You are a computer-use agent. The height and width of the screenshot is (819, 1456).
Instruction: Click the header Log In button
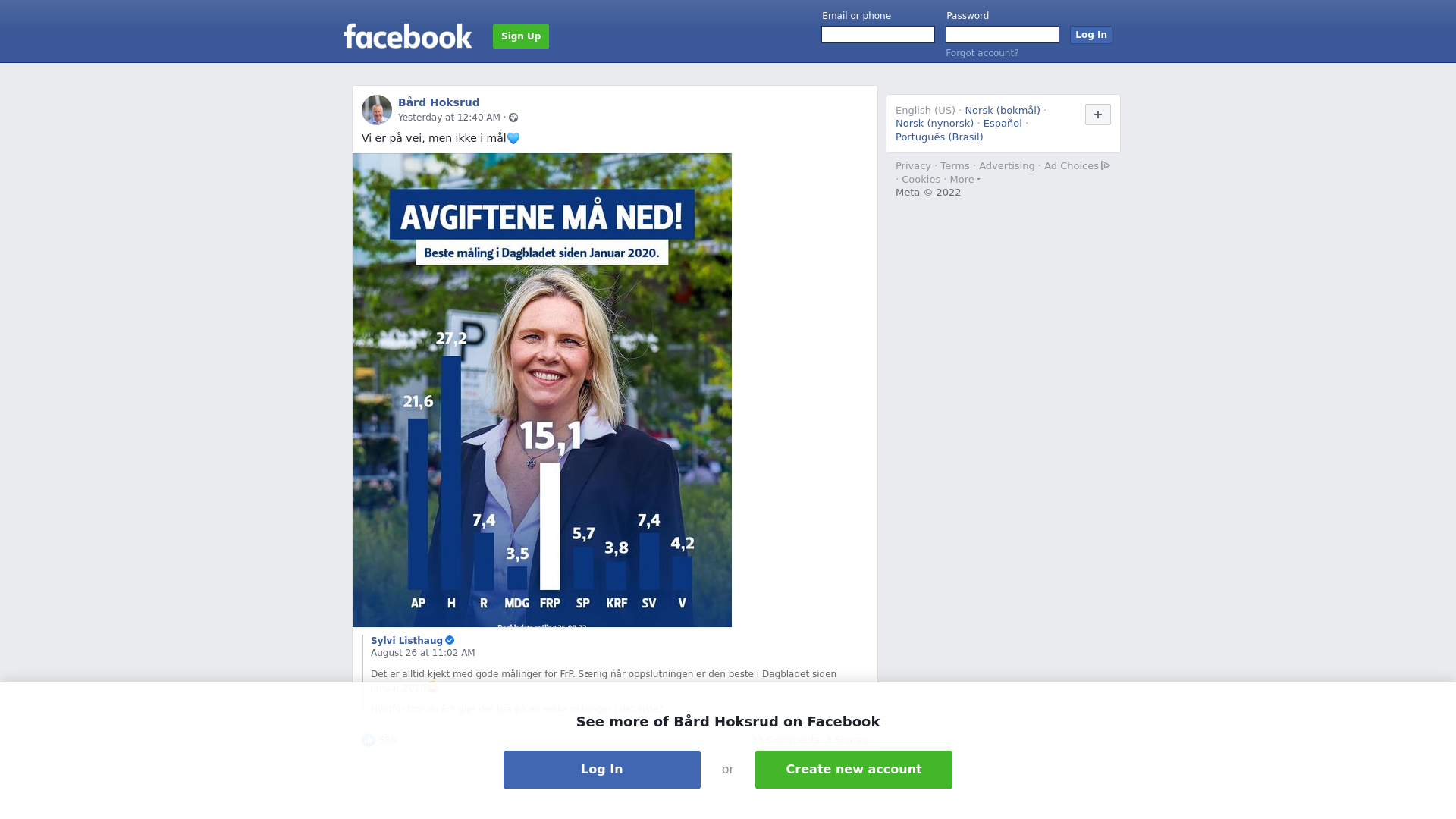click(1090, 35)
